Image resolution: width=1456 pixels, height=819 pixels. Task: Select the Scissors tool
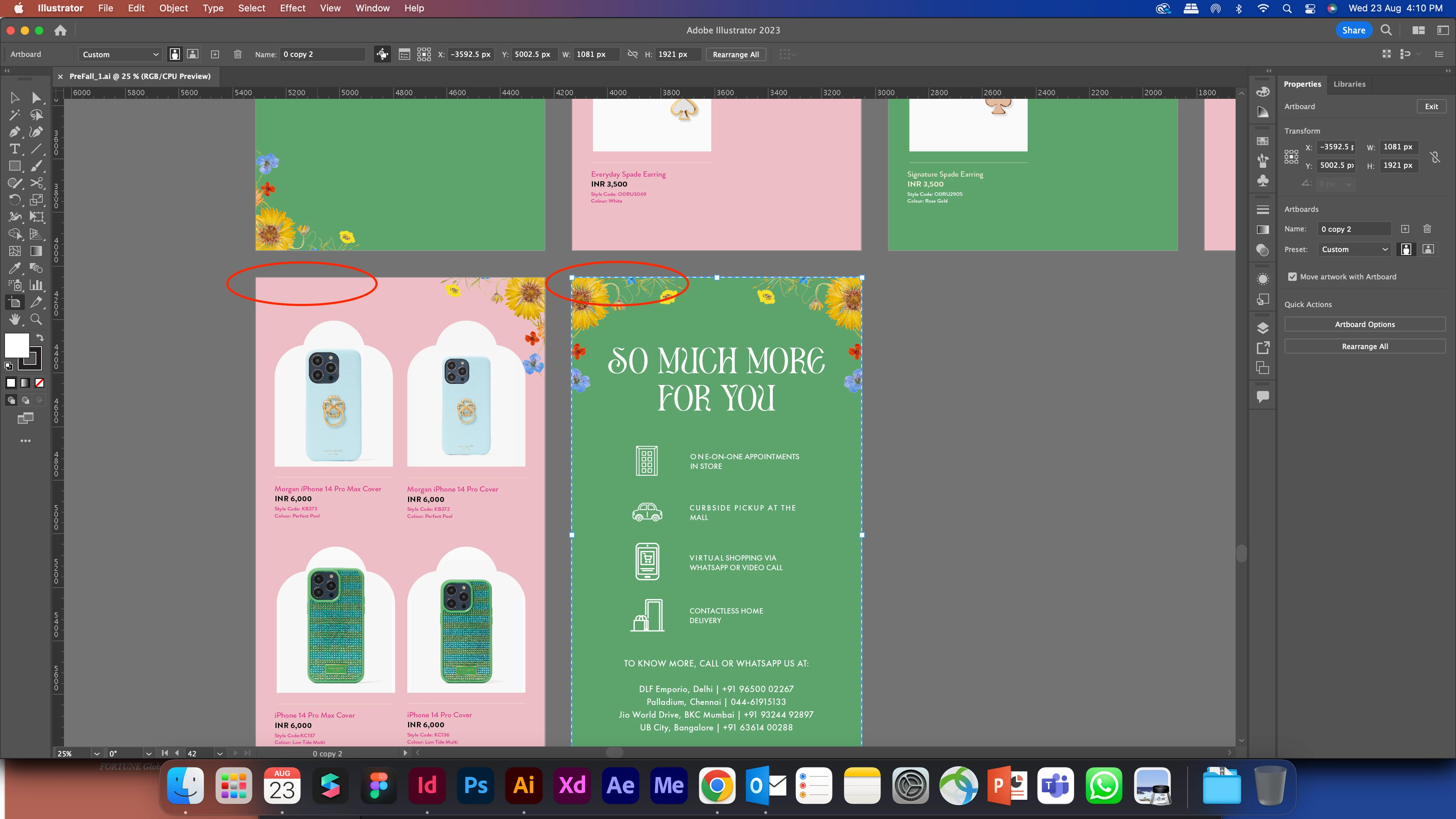point(36,183)
